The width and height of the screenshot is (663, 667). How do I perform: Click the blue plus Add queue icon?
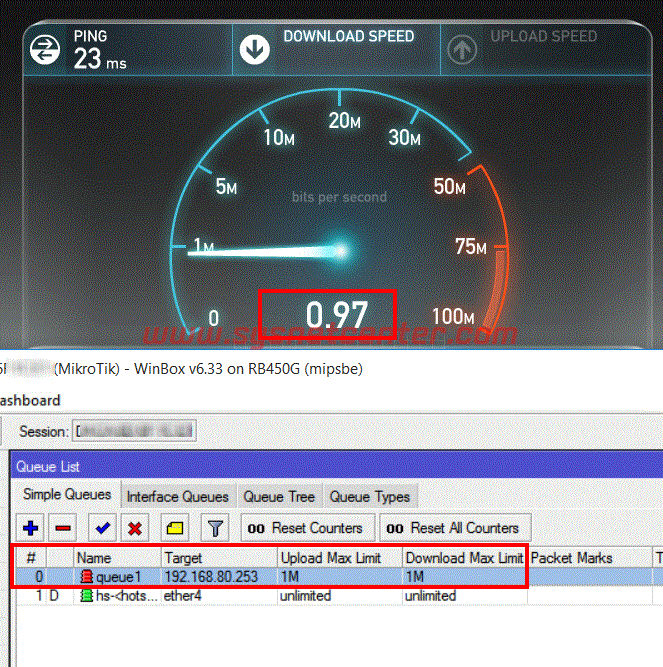point(31,528)
